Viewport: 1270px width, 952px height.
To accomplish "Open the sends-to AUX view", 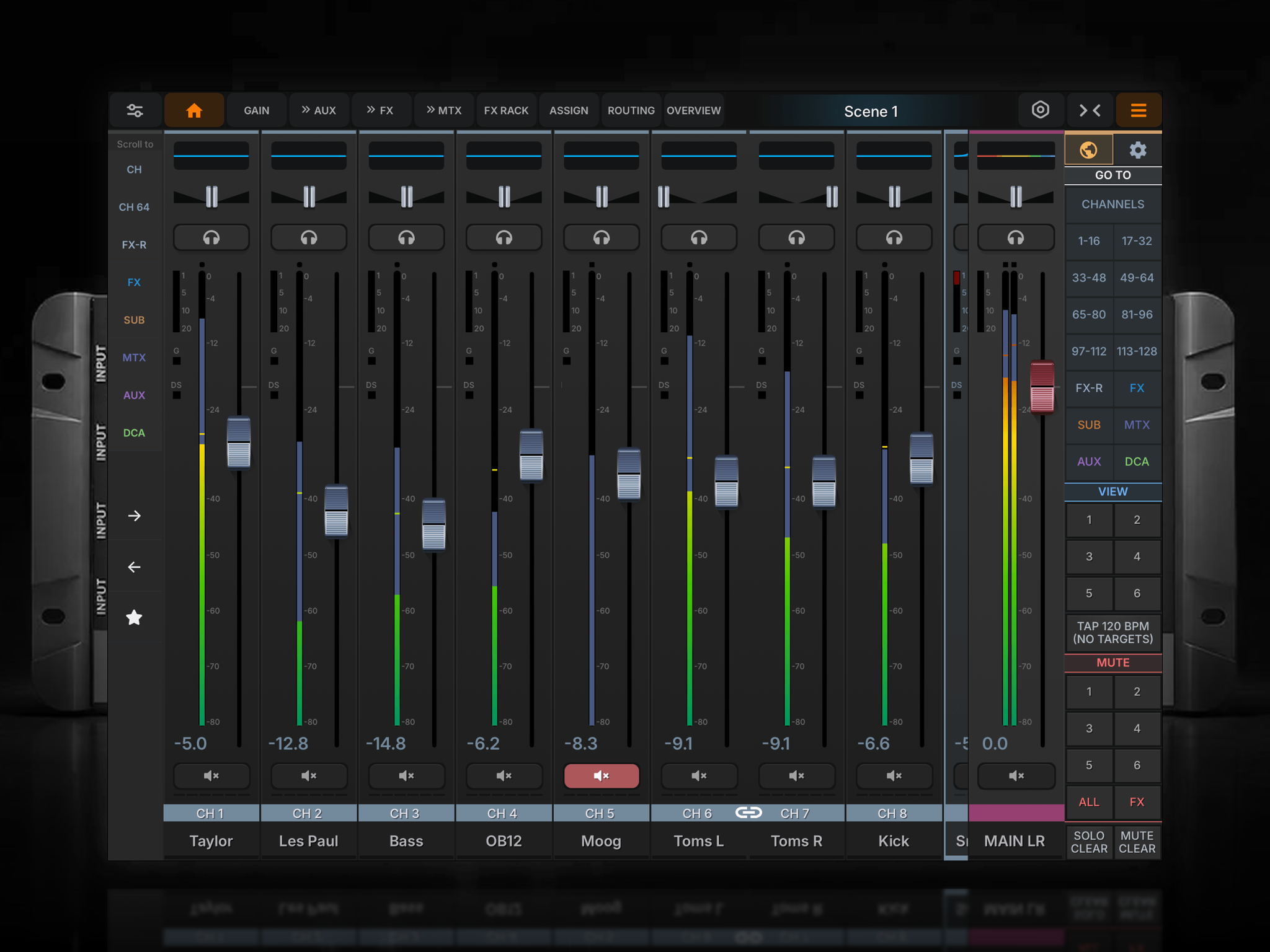I will (319, 110).
